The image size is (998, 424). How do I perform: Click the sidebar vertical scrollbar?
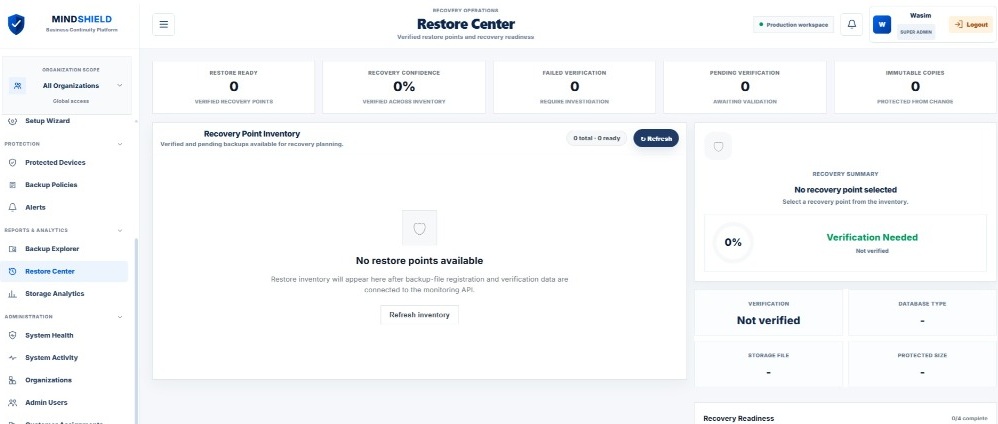[135, 331]
